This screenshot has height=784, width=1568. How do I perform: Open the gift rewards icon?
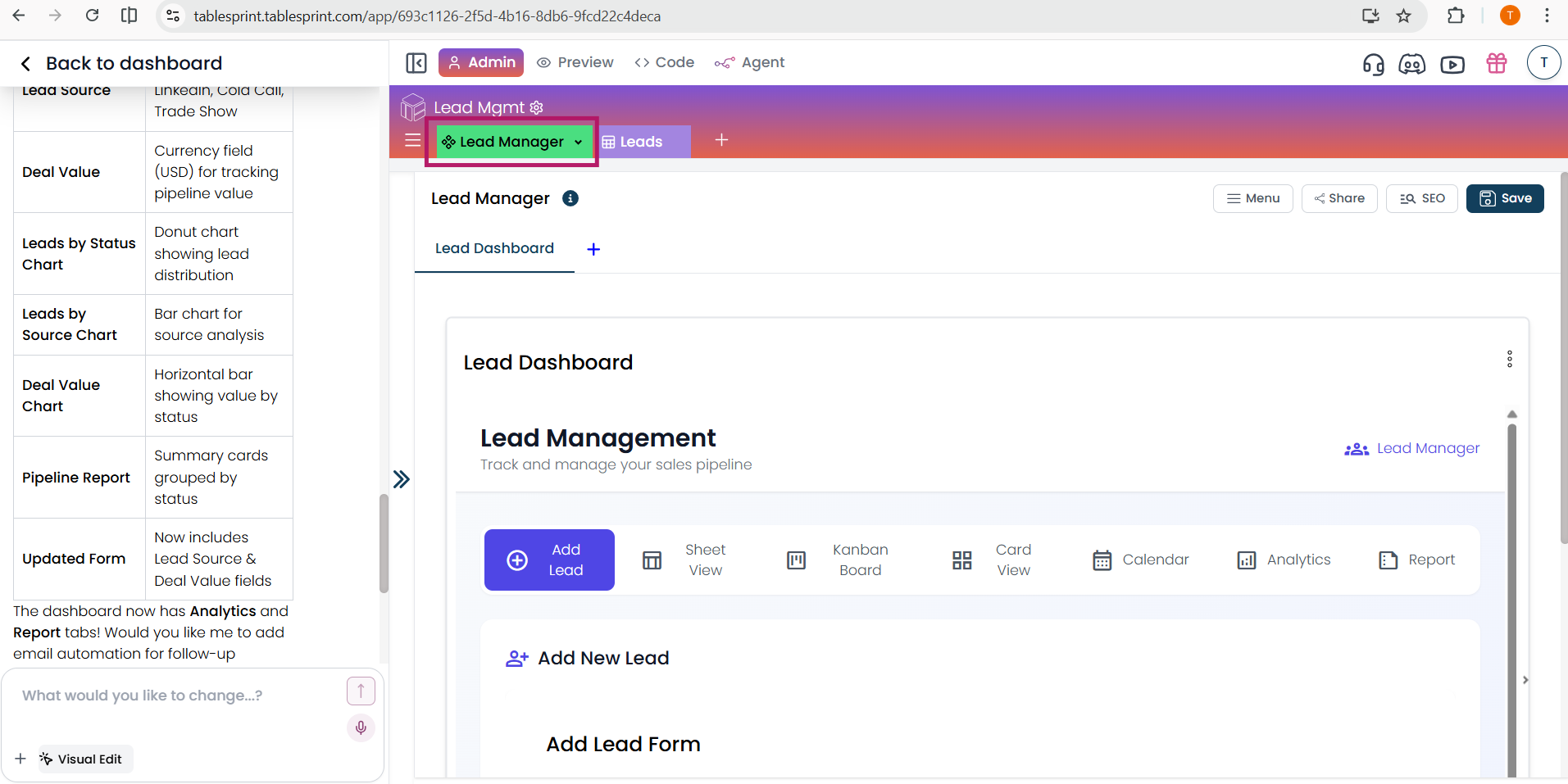pyautogui.click(x=1496, y=64)
